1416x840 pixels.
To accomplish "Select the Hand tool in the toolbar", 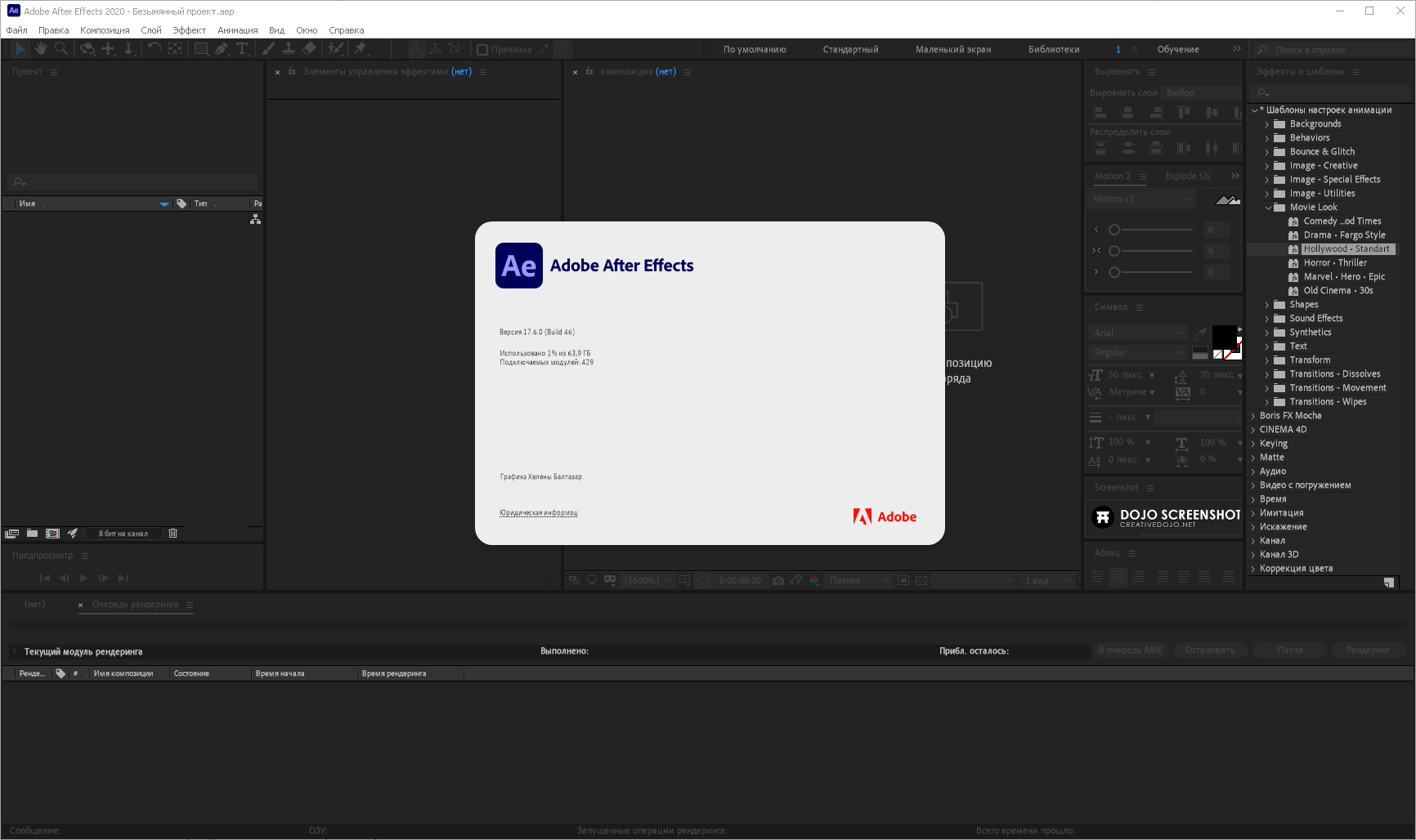I will click(x=40, y=48).
